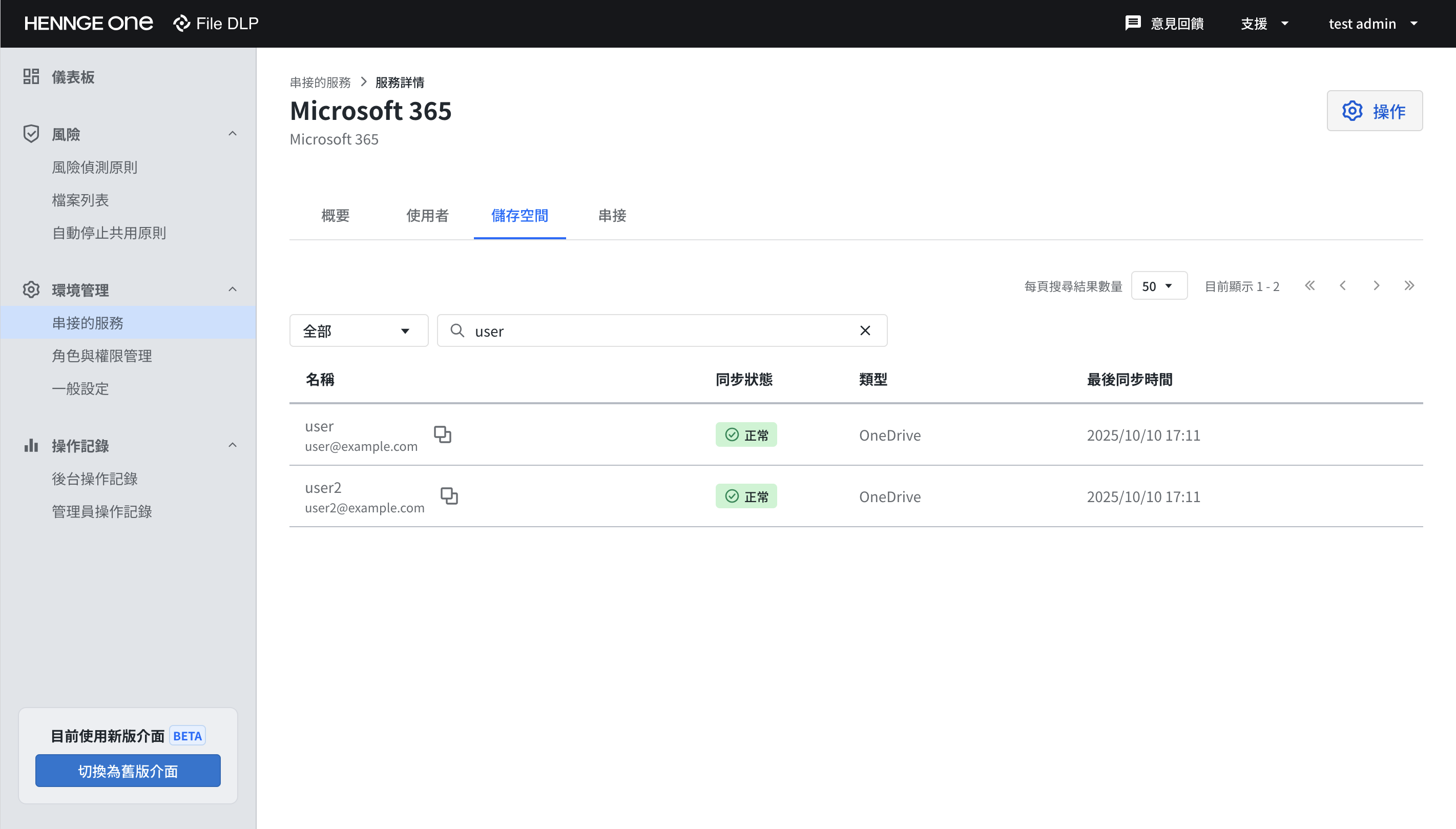Image resolution: width=1456 pixels, height=829 pixels.
Task: Open 檔案列表 in the sidebar
Action: [x=80, y=200]
